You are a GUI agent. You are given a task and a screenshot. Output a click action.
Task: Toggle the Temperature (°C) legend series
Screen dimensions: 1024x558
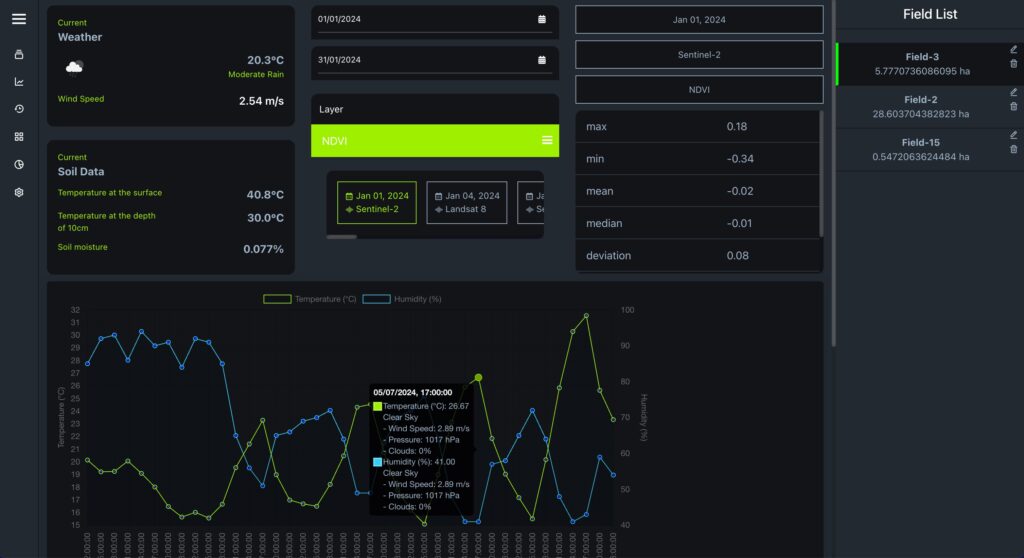pyautogui.click(x=310, y=299)
